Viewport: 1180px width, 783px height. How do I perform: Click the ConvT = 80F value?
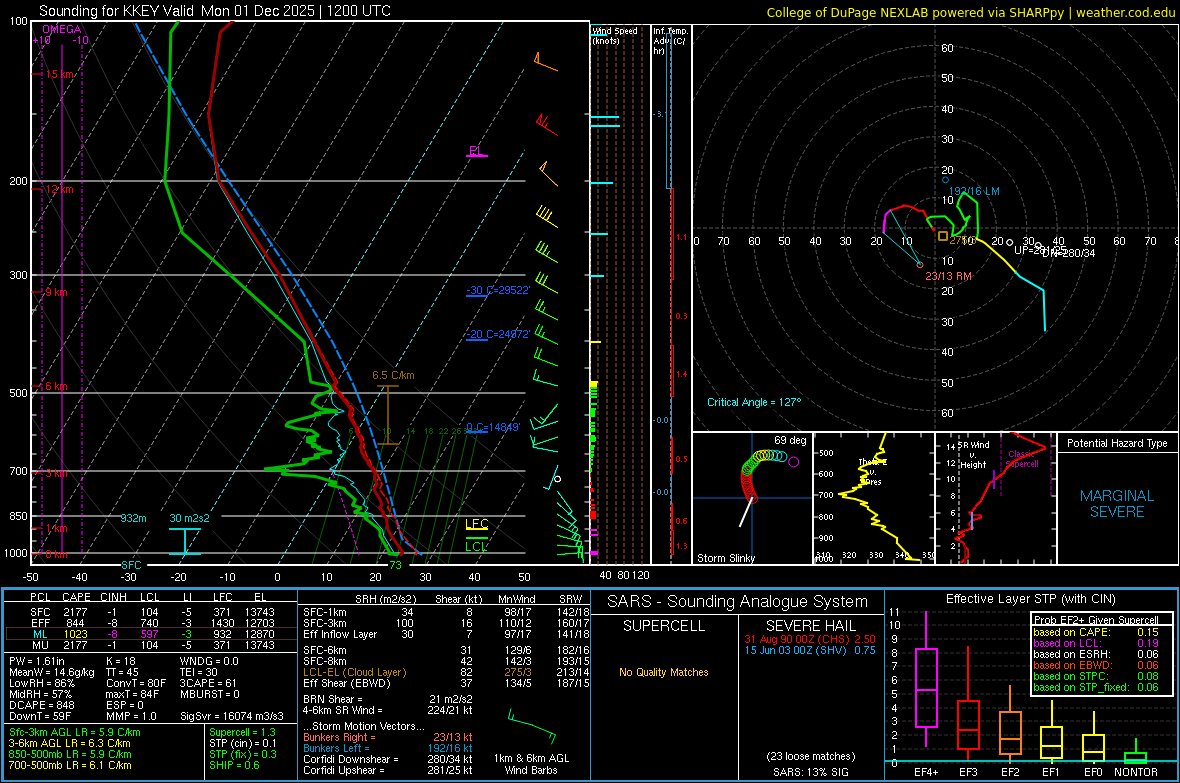click(136, 683)
